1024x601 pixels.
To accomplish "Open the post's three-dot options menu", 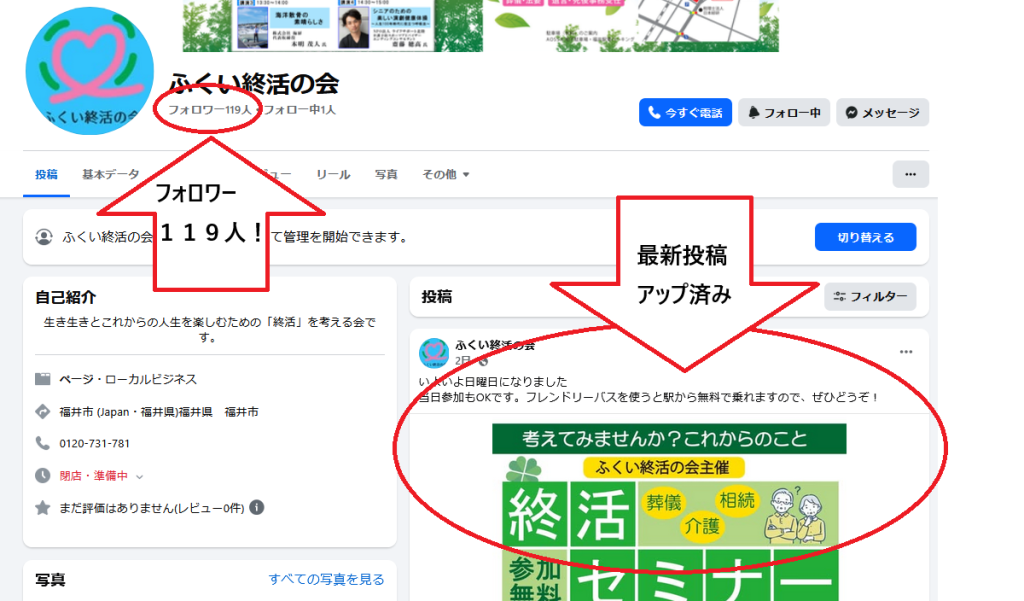I will 906,352.
